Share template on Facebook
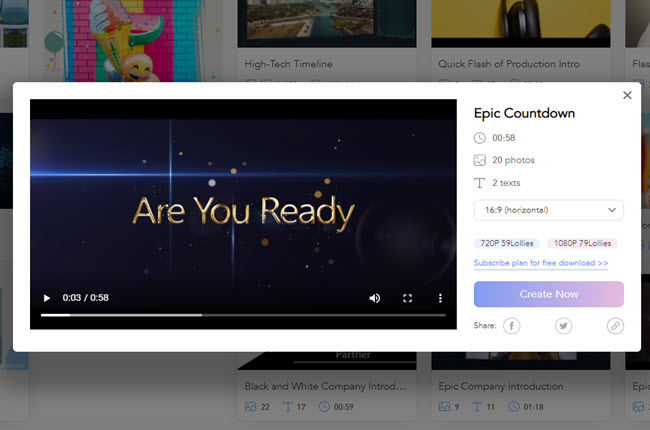The width and height of the screenshot is (650, 430). click(x=511, y=326)
